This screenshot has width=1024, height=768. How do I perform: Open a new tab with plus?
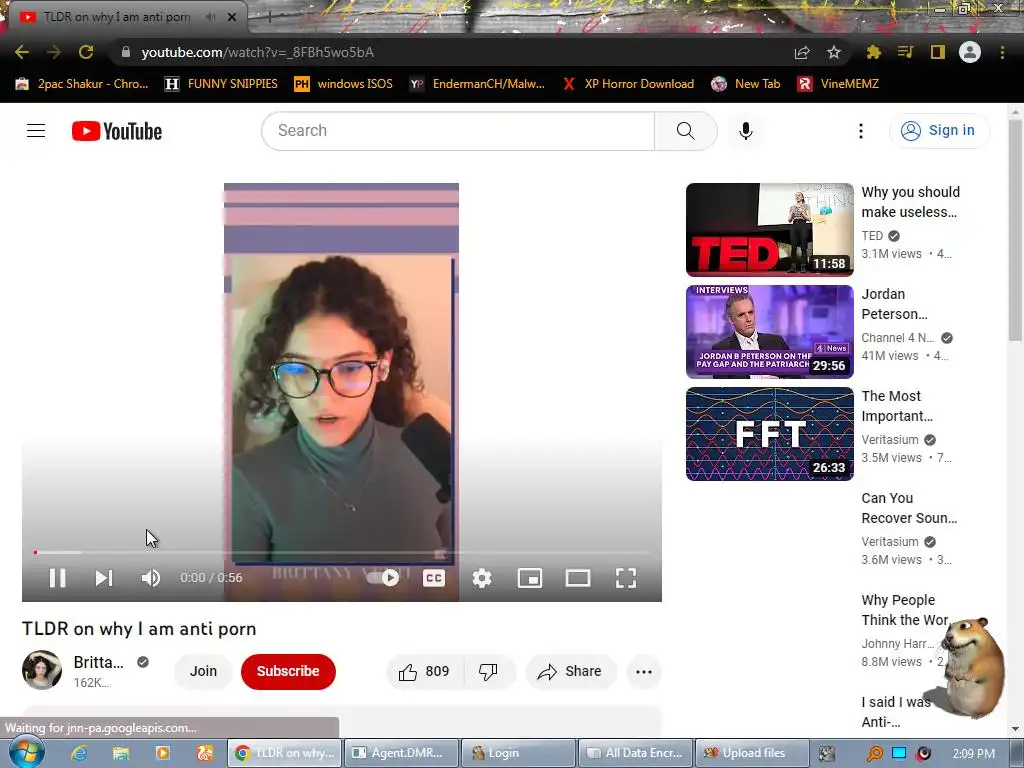pyautogui.click(x=268, y=18)
